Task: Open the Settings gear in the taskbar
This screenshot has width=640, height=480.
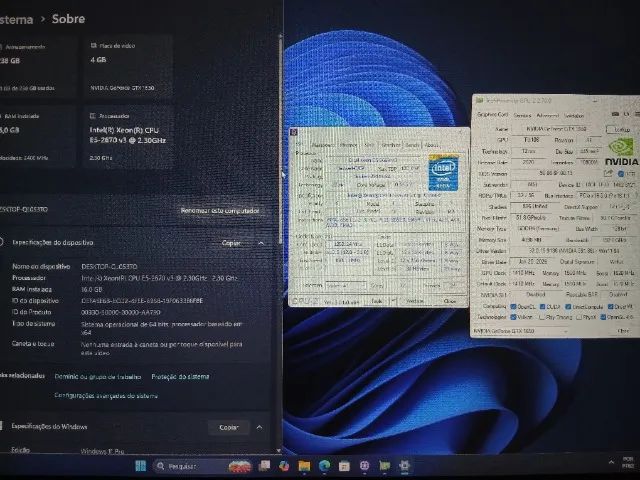Action: click(x=404, y=466)
